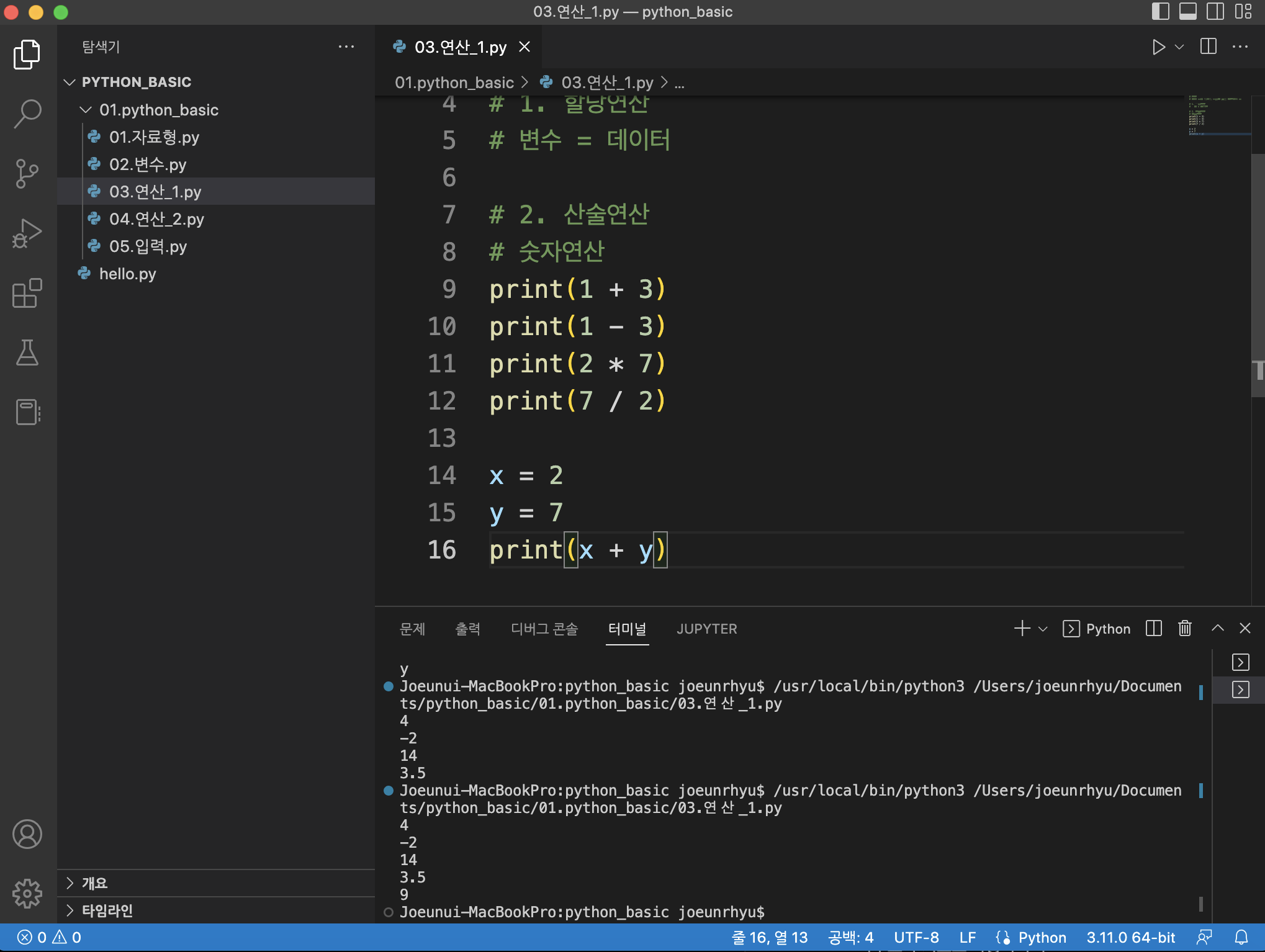Open Explorer views and more actions
Screen dimensions: 1265x952
pyautogui.click(x=346, y=47)
